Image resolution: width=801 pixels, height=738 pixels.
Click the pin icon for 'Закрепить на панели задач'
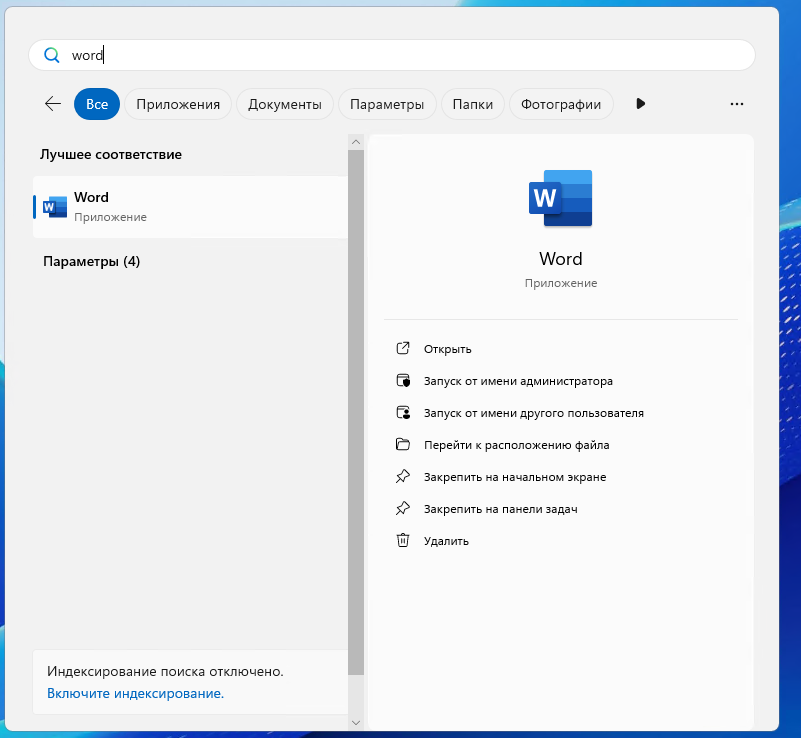(403, 509)
